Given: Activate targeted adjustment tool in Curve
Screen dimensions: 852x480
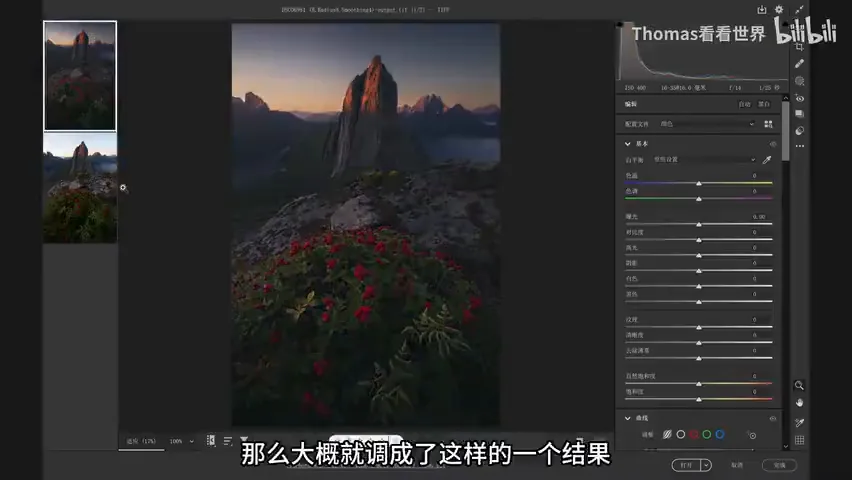Looking at the screenshot, I should (751, 435).
